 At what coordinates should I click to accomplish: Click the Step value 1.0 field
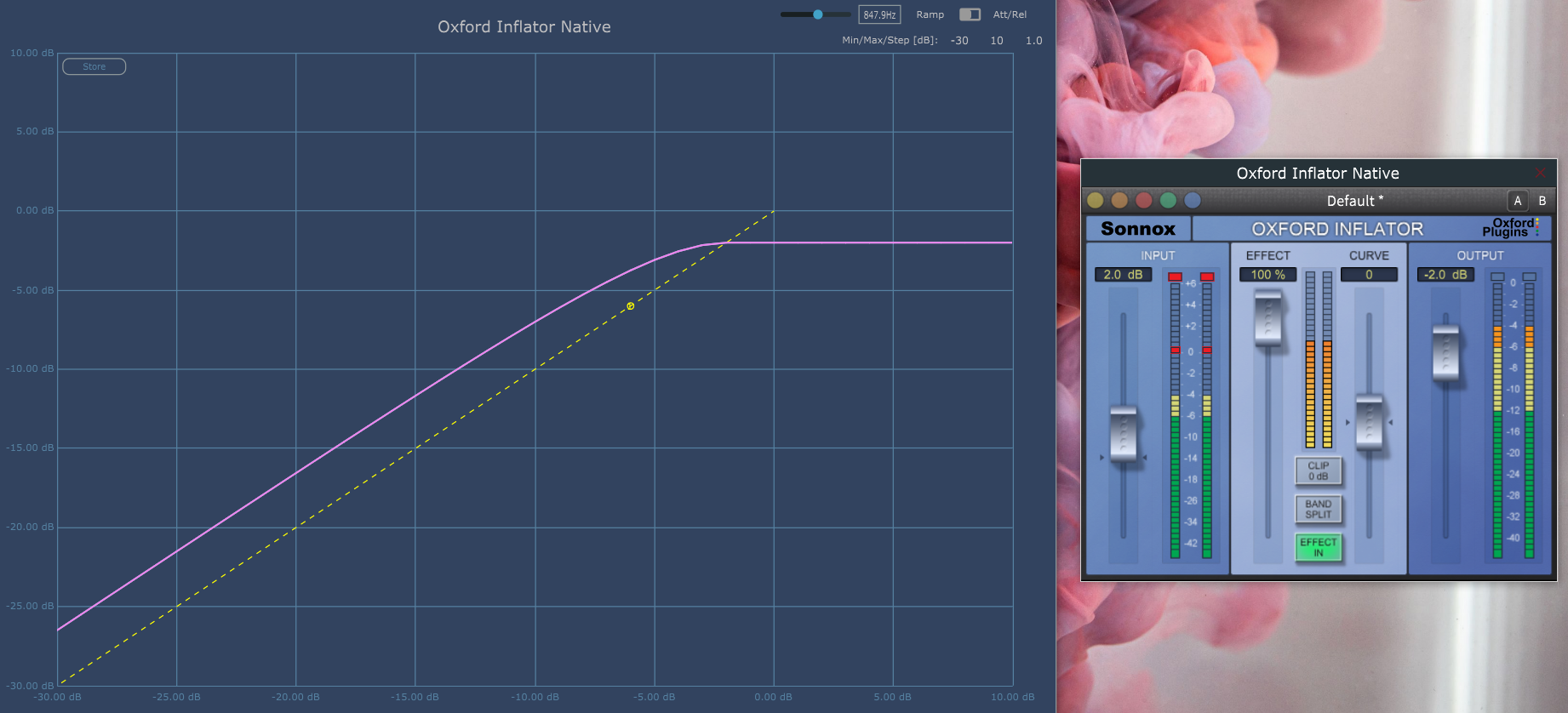point(1033,40)
